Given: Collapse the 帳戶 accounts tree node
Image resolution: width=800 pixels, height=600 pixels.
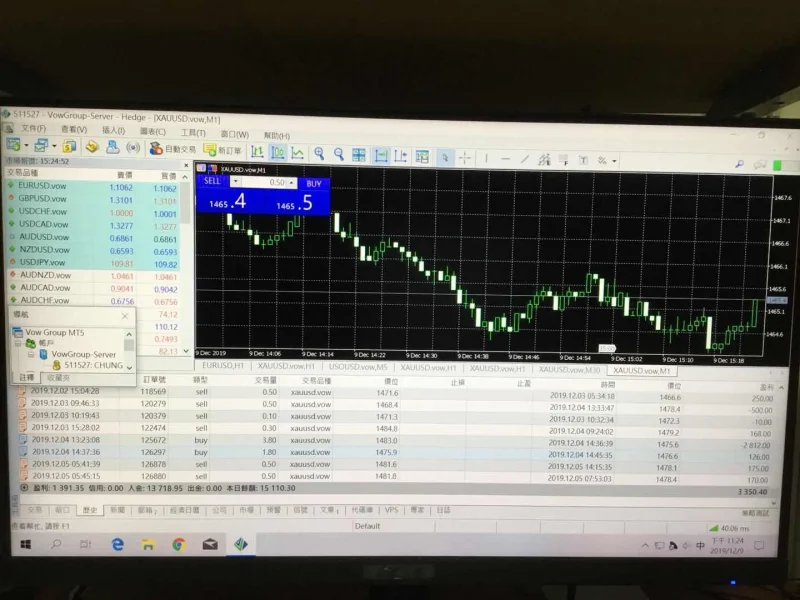Looking at the screenshot, I should click(x=18, y=343).
